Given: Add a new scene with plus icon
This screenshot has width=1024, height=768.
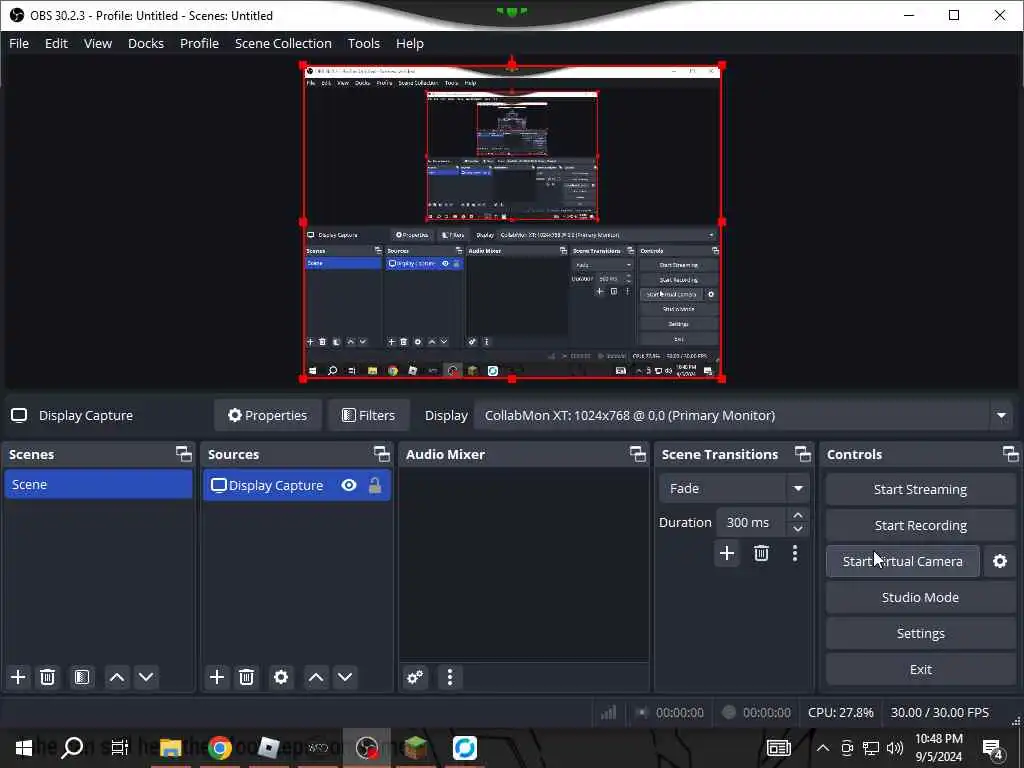Looking at the screenshot, I should pyautogui.click(x=18, y=677).
